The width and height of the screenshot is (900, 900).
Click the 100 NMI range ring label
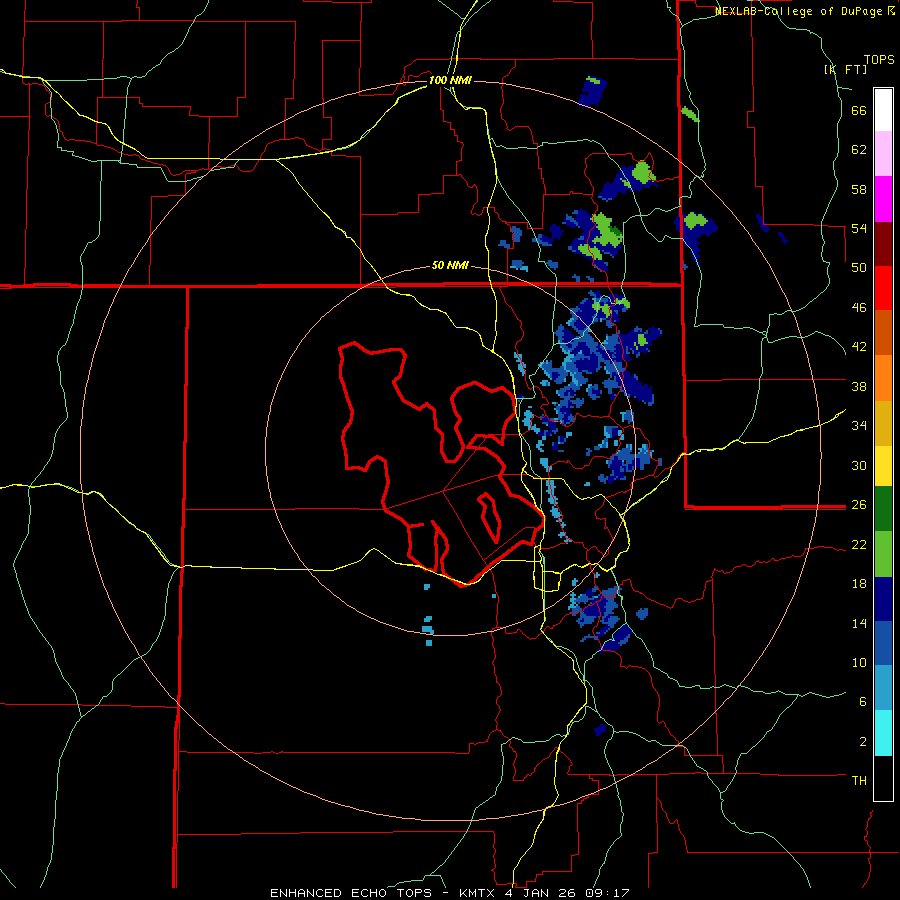(x=450, y=80)
